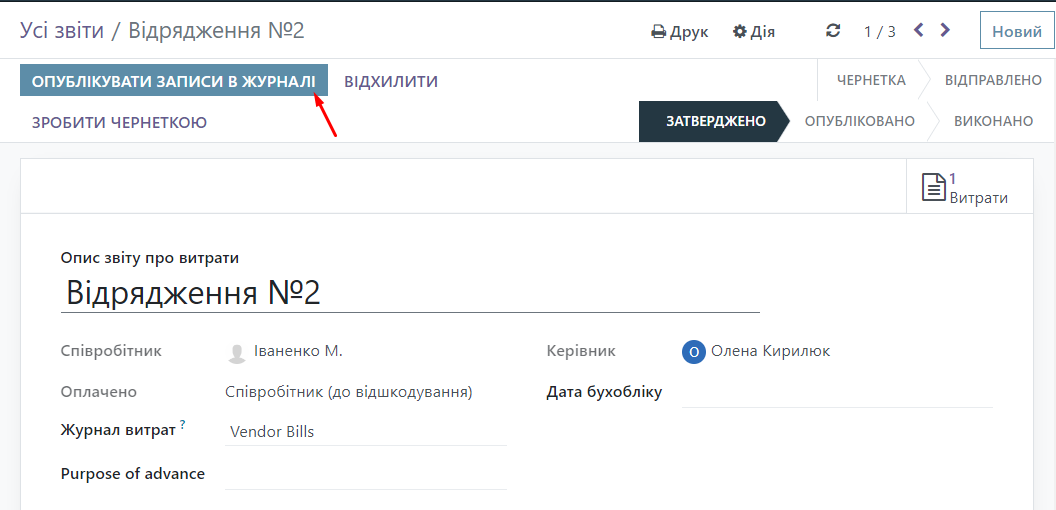1056x510 pixels.
Task: Click Зробити чернеткою button
Action: click(x=119, y=122)
